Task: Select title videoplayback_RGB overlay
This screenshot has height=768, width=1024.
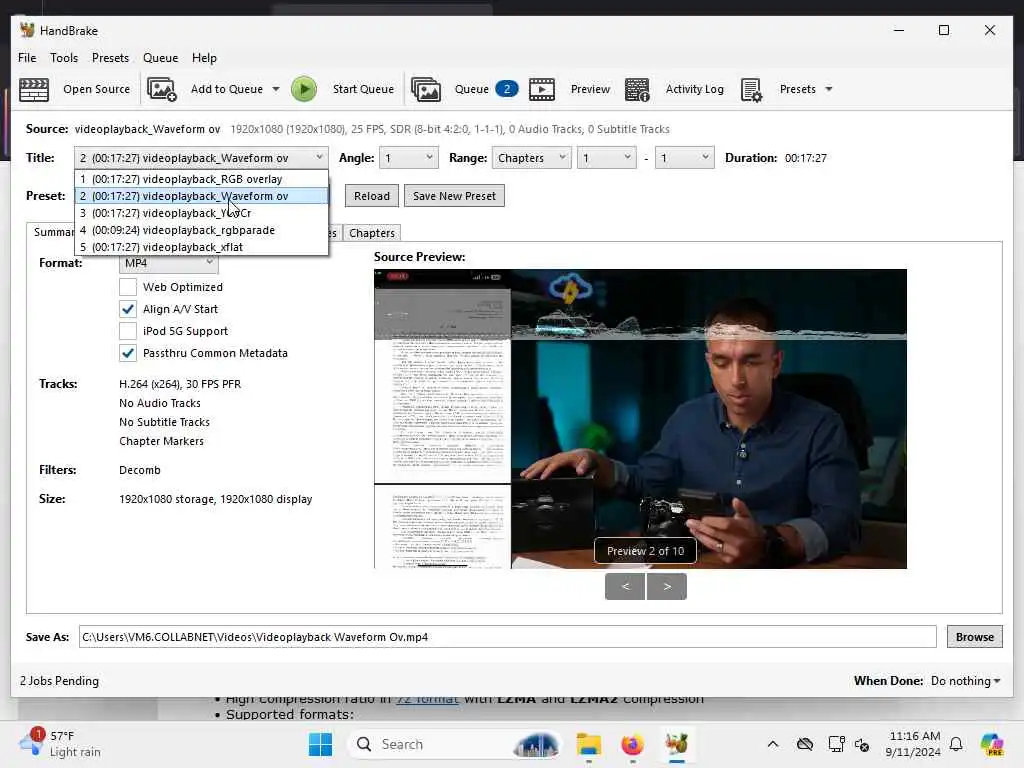Action: [202, 179]
